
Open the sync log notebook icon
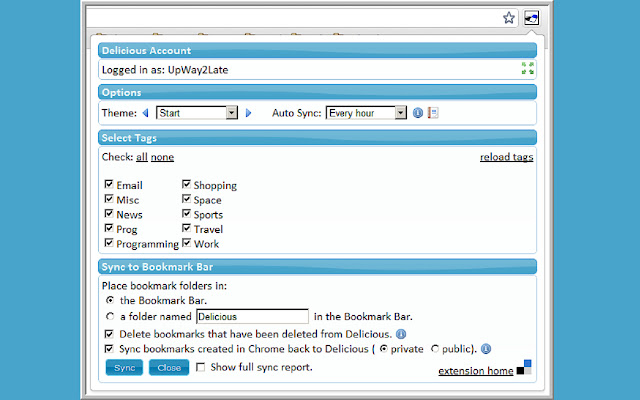point(433,113)
